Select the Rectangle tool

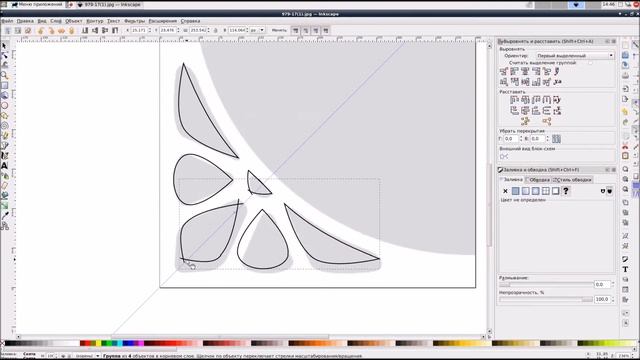[4, 85]
